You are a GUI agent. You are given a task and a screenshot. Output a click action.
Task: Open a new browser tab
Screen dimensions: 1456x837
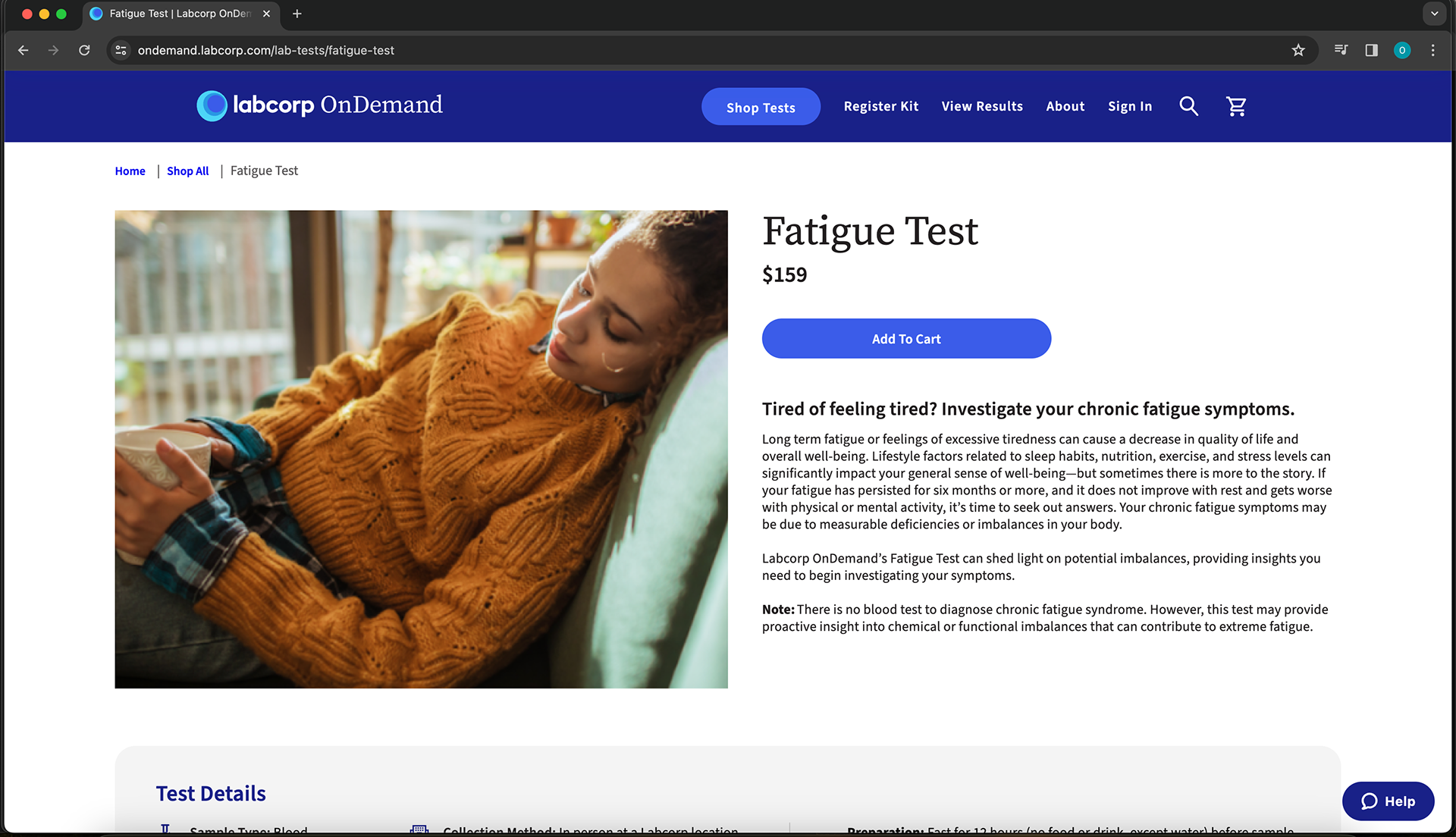coord(297,14)
